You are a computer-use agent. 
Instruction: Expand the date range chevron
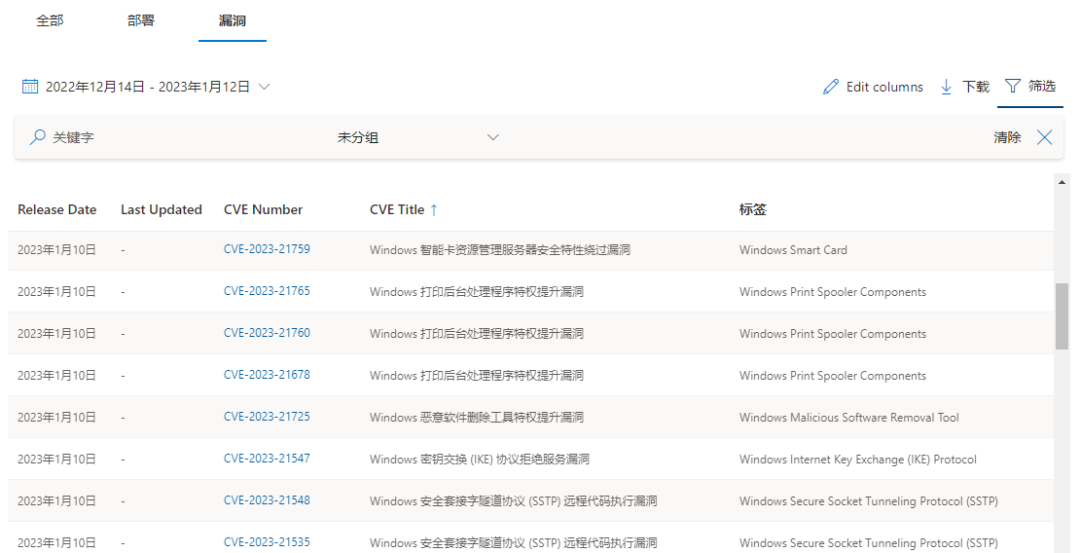(x=264, y=87)
